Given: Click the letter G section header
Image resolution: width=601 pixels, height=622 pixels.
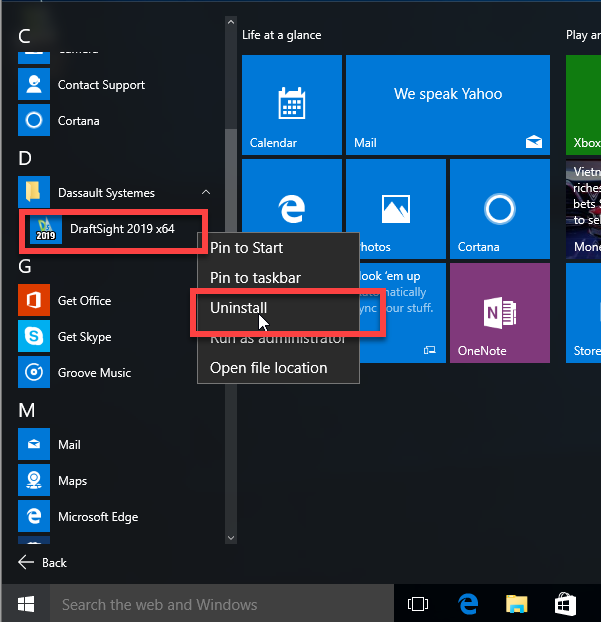Looking at the screenshot, I should coord(25,266).
